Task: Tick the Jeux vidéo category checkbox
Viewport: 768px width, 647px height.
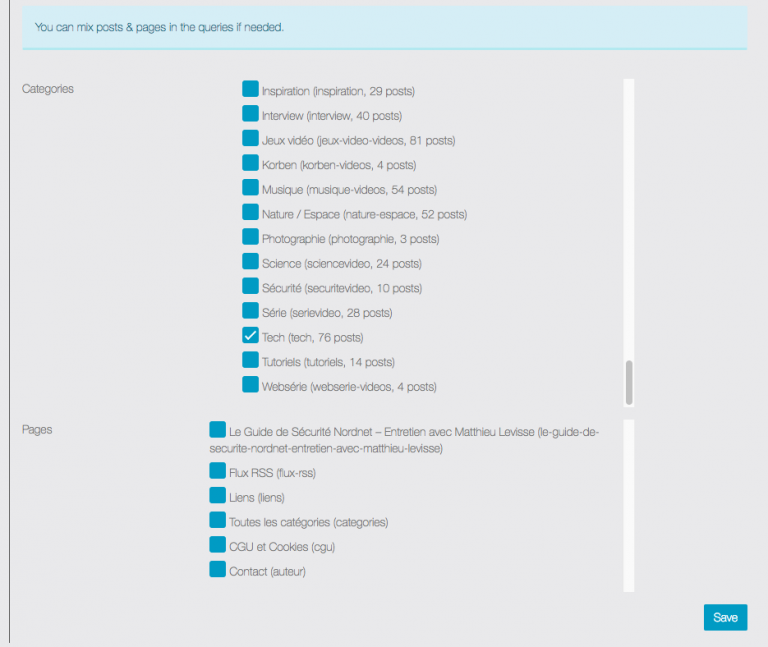Action: click(250, 138)
